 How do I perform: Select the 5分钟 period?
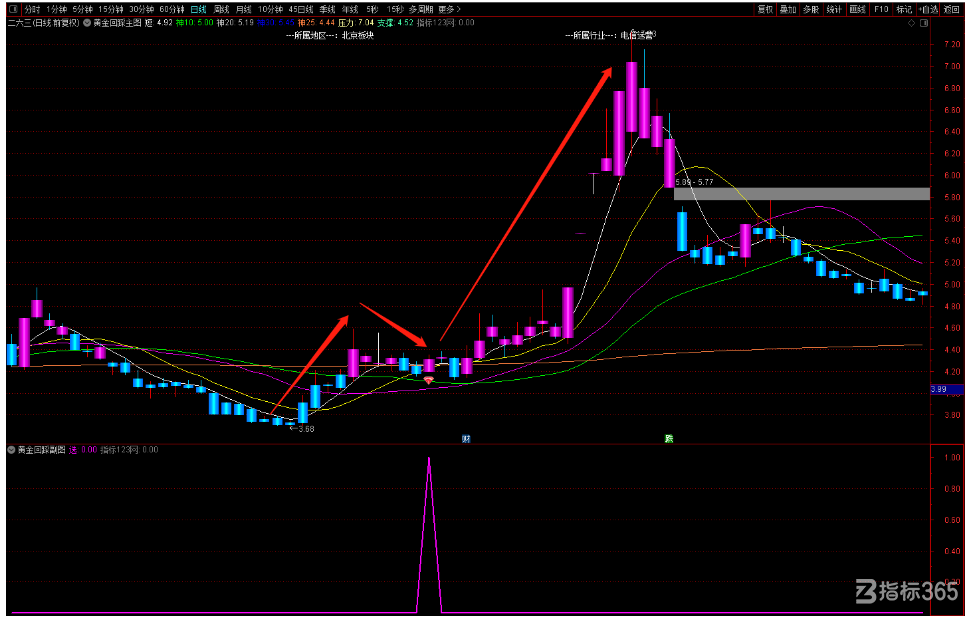82,9
